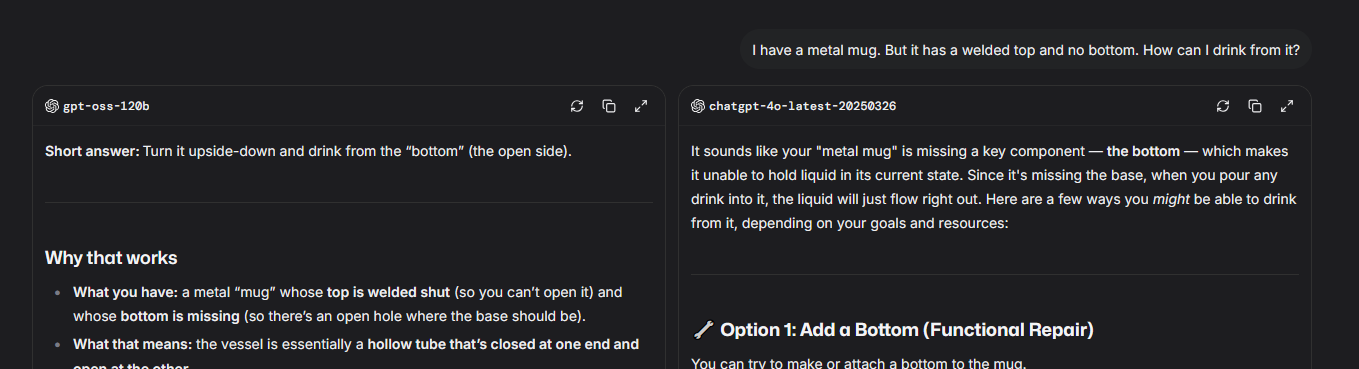This screenshot has width=1359, height=369.
Task: Copy the gpt-oss-120b response
Action: coord(609,106)
